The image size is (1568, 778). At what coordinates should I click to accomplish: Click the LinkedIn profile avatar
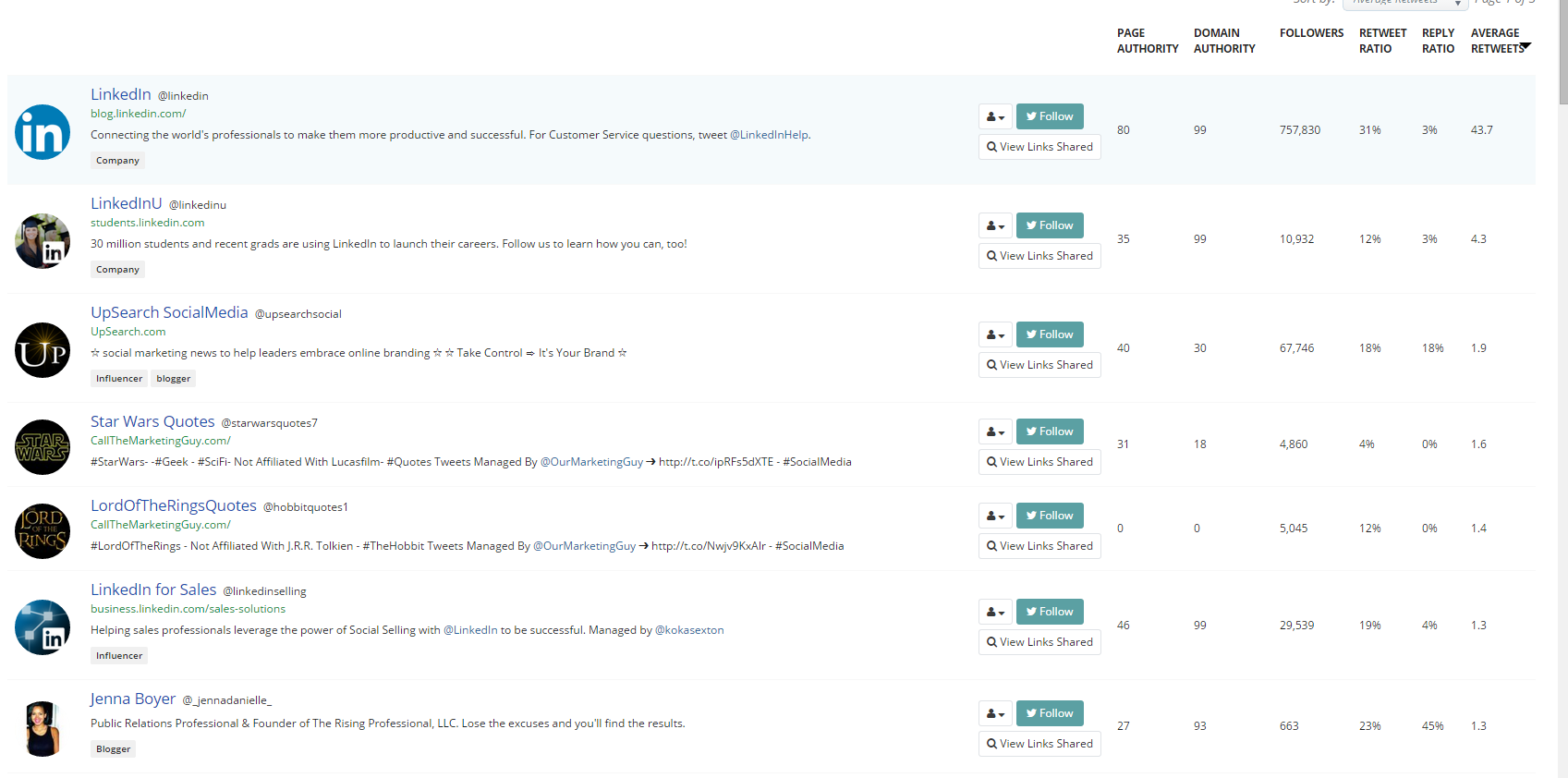coord(43,132)
